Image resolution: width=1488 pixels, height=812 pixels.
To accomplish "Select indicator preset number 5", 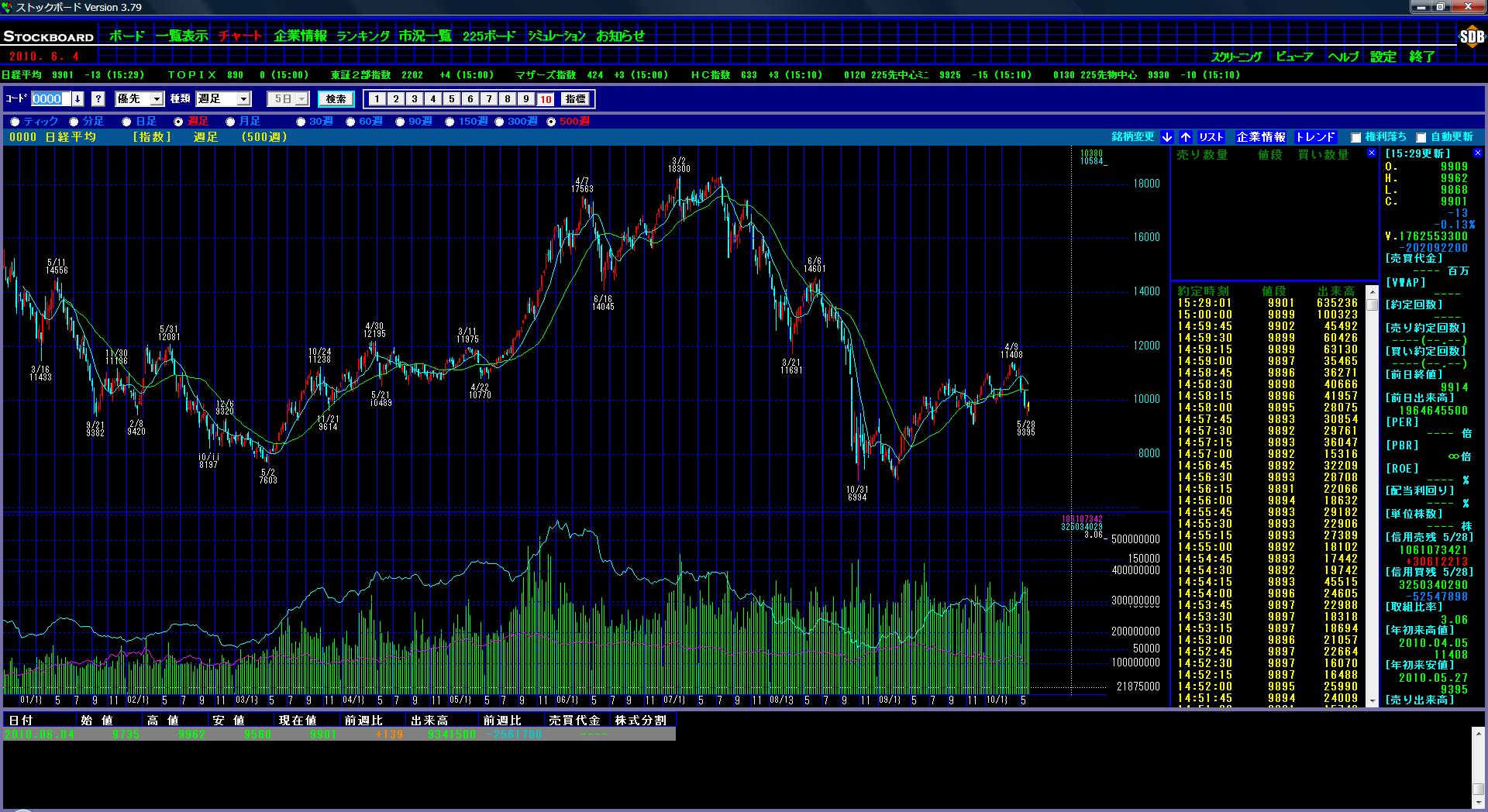I will [452, 99].
